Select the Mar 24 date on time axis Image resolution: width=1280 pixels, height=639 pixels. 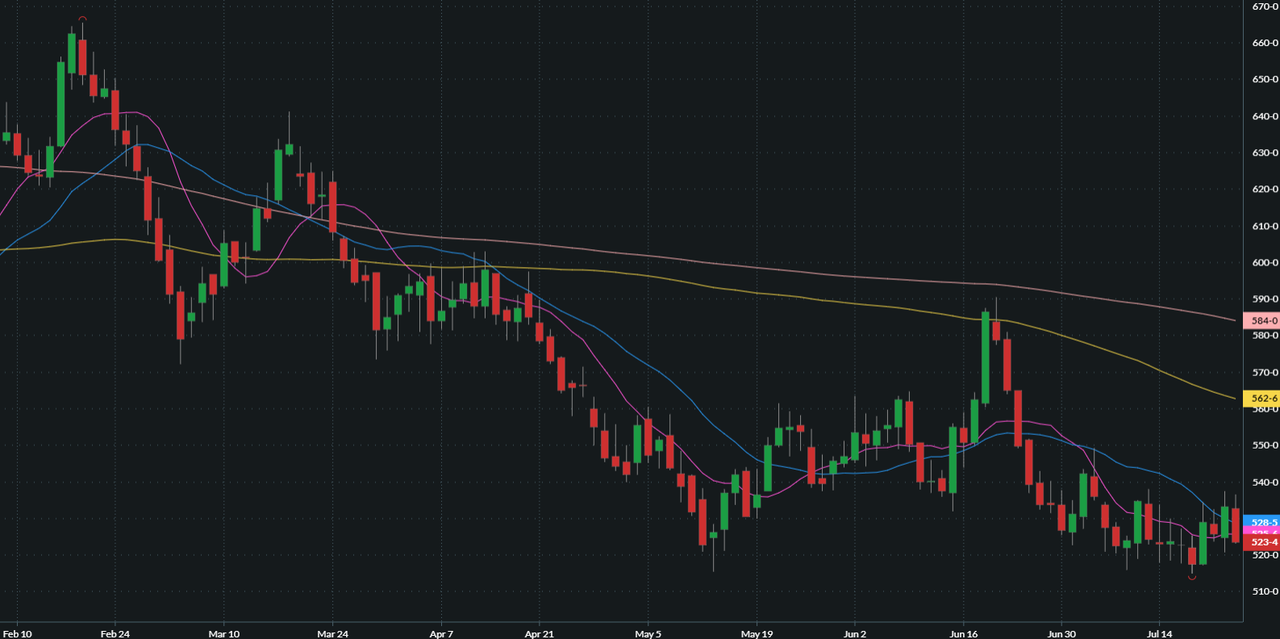click(332, 634)
